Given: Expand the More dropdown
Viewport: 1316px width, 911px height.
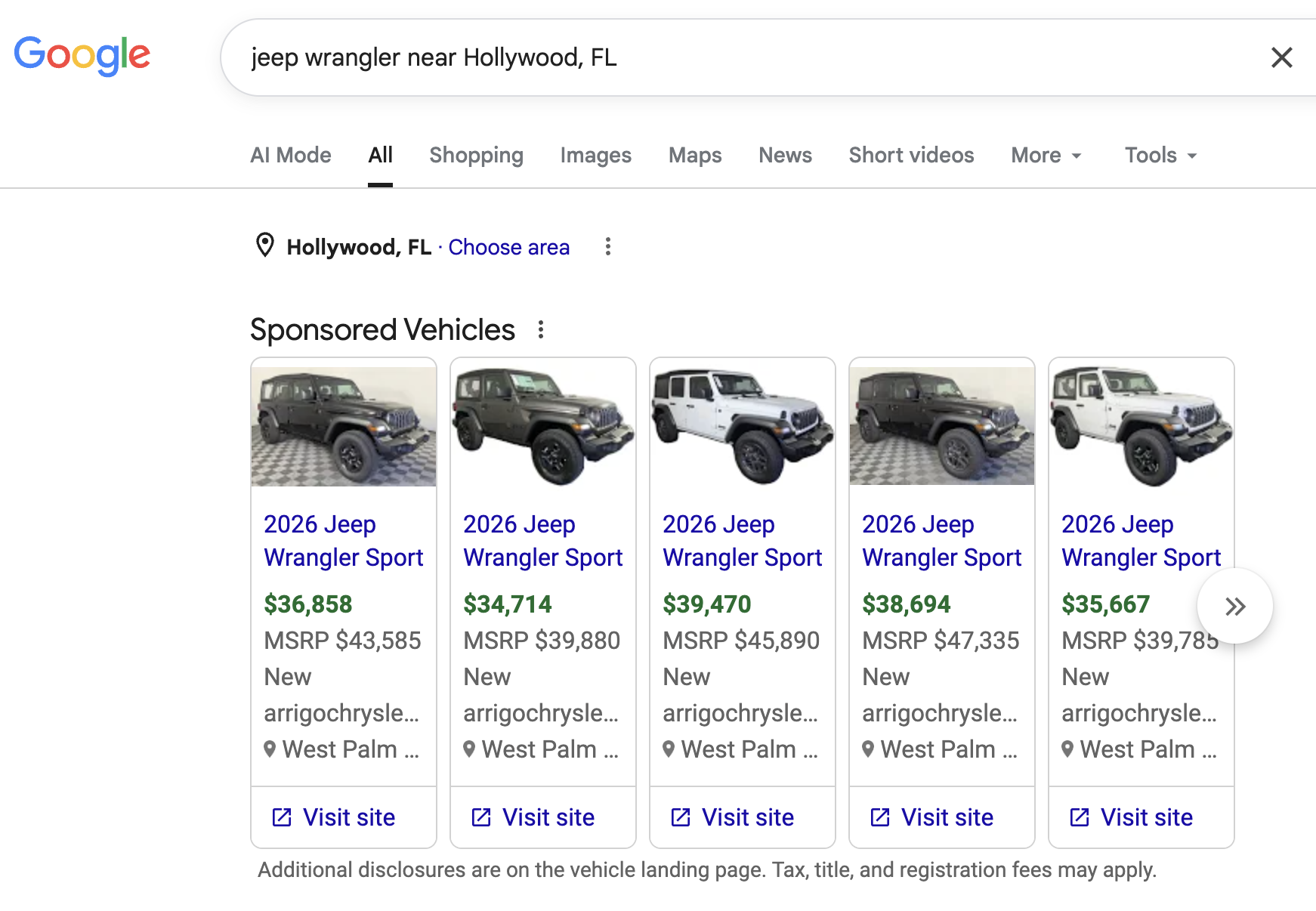Looking at the screenshot, I should [1046, 155].
